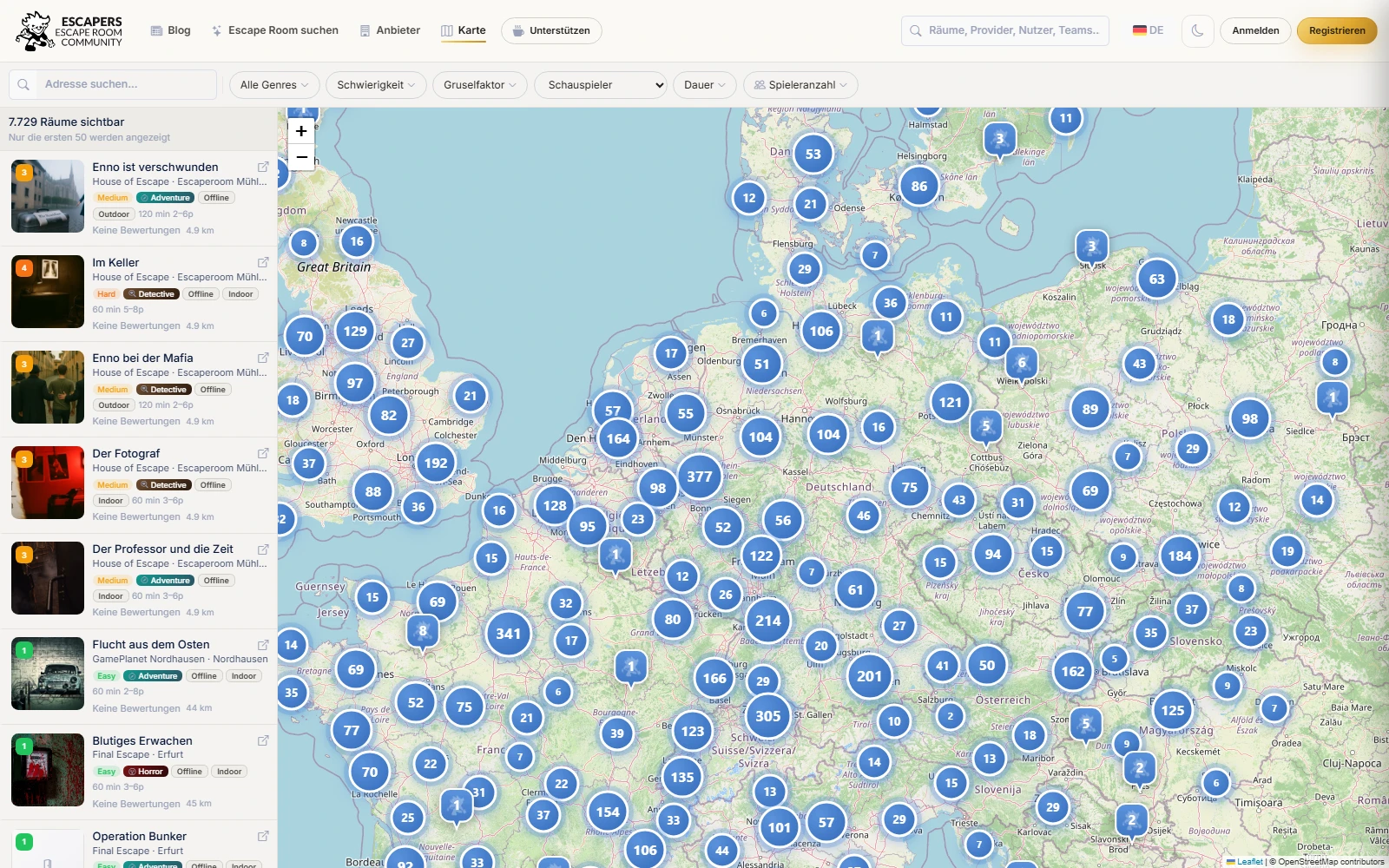Open external link icon for Flucht aus dem Osten
This screenshot has width=1389, height=868.
(263, 645)
